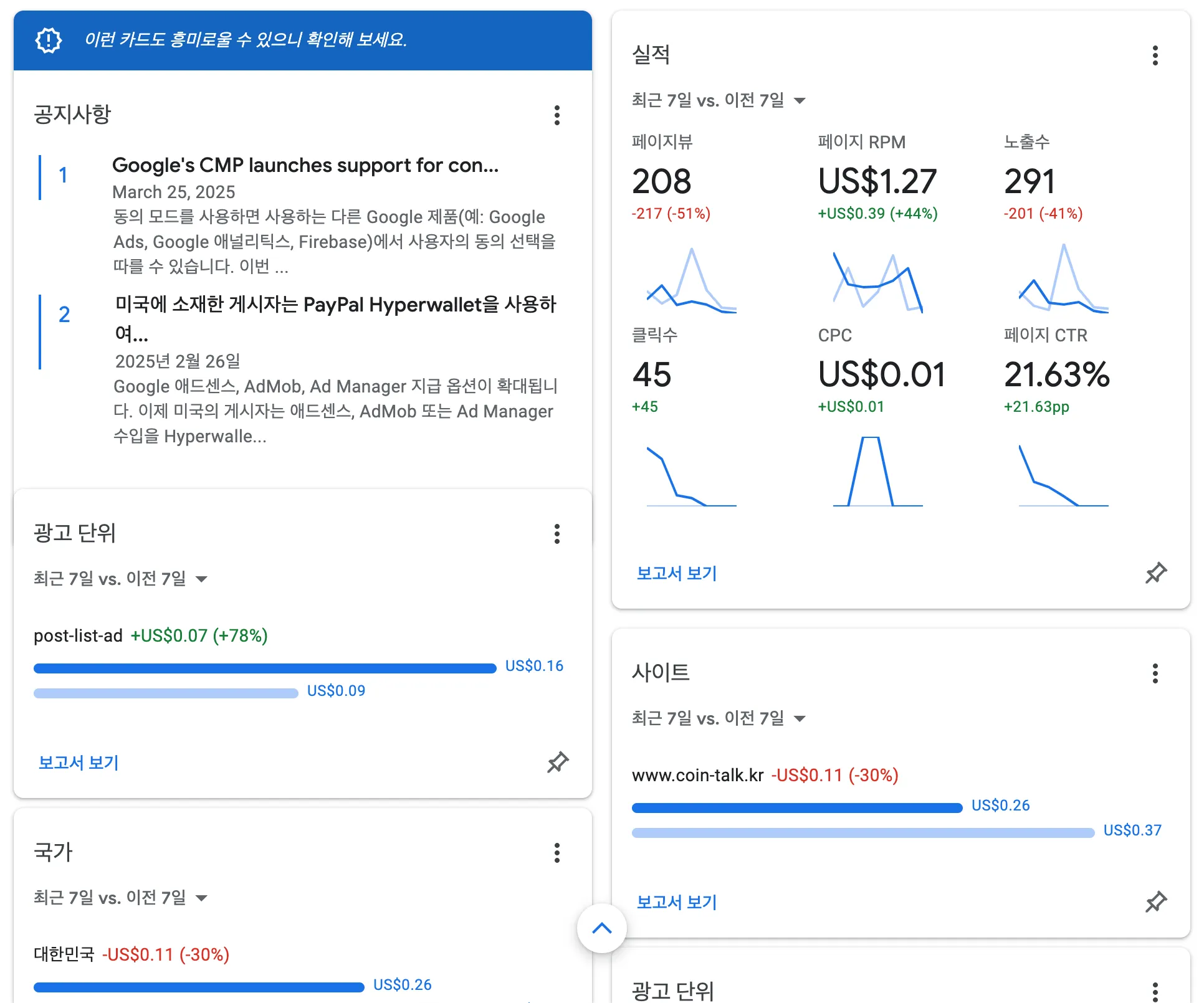Expand the 국가 date range dropdown
The width and height of the screenshot is (1204, 1003).
pyautogui.click(x=120, y=898)
